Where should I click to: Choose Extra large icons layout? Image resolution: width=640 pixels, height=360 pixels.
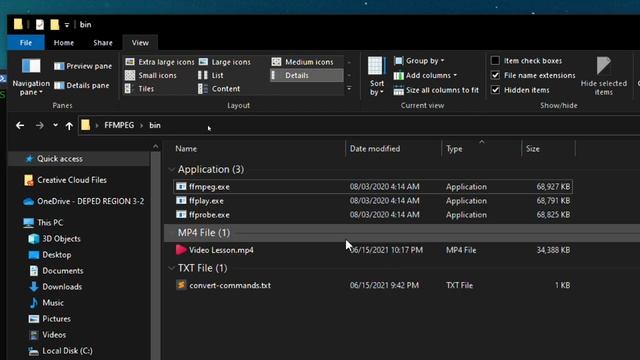pos(160,62)
